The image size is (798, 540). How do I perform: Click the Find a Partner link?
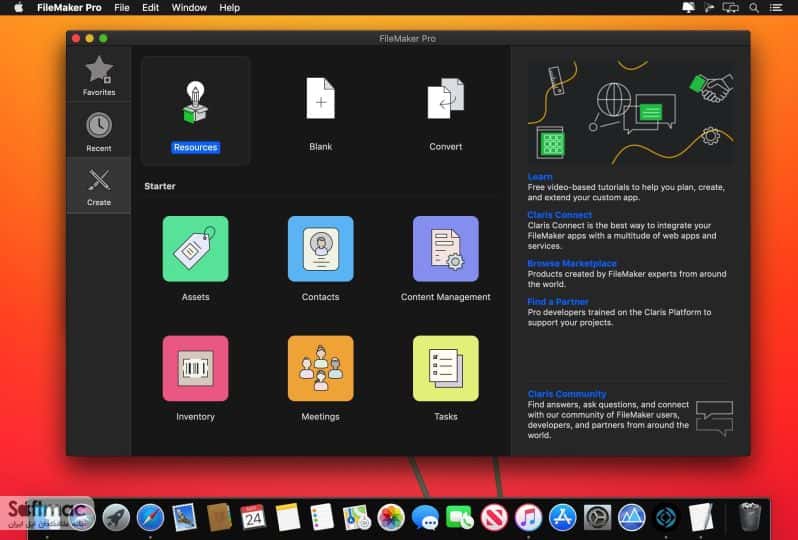[558, 301]
